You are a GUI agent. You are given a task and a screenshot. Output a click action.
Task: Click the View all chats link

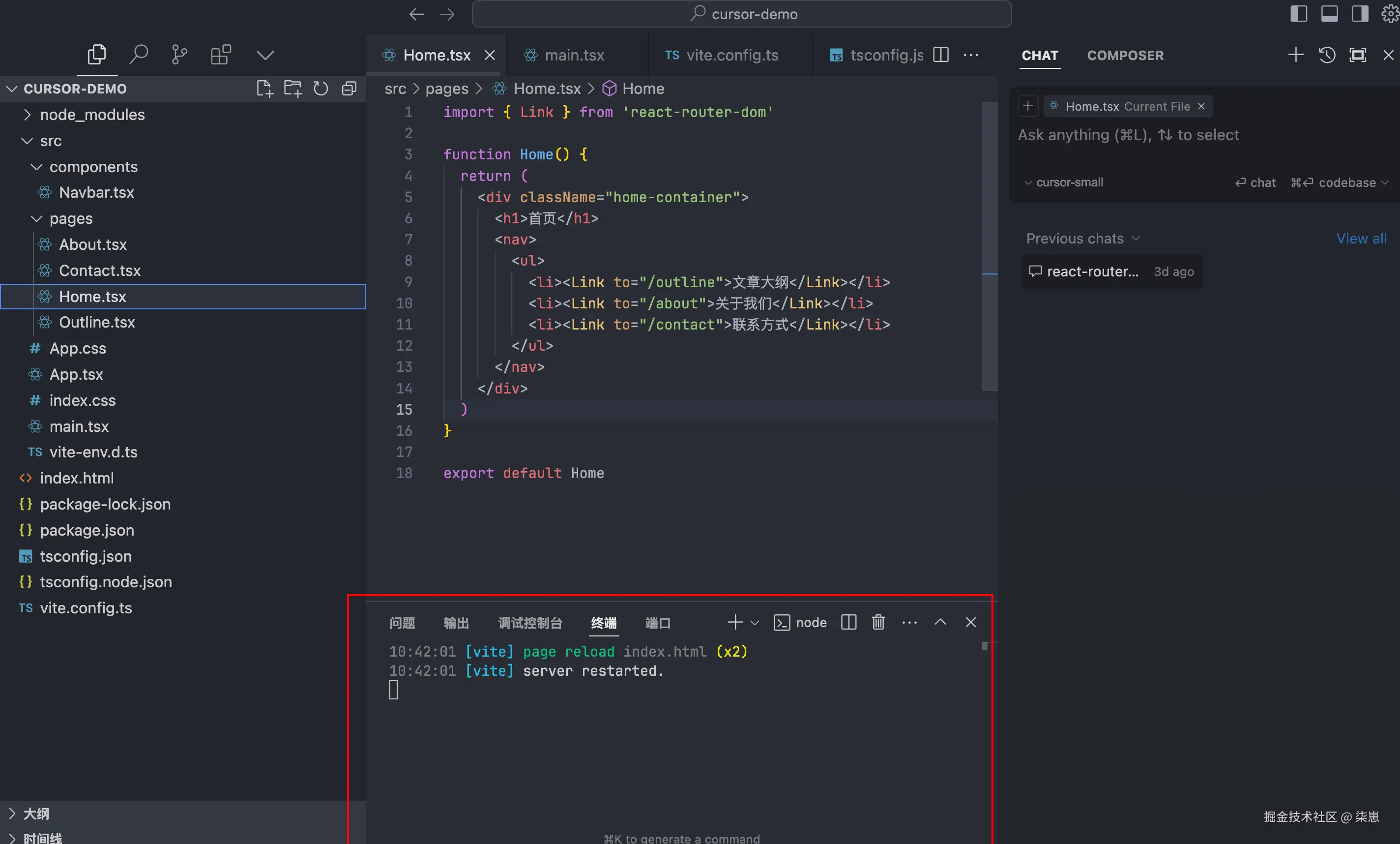pyautogui.click(x=1361, y=239)
